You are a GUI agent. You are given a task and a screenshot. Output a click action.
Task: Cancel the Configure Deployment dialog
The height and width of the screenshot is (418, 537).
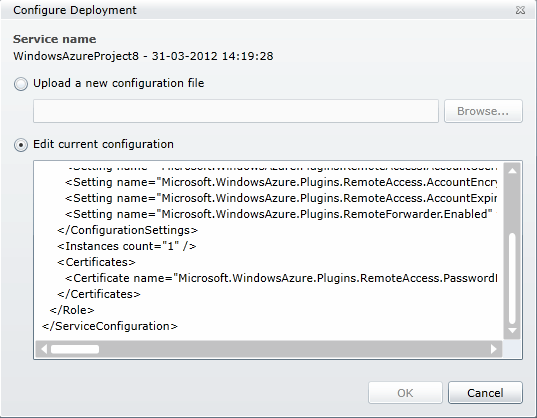point(485,393)
